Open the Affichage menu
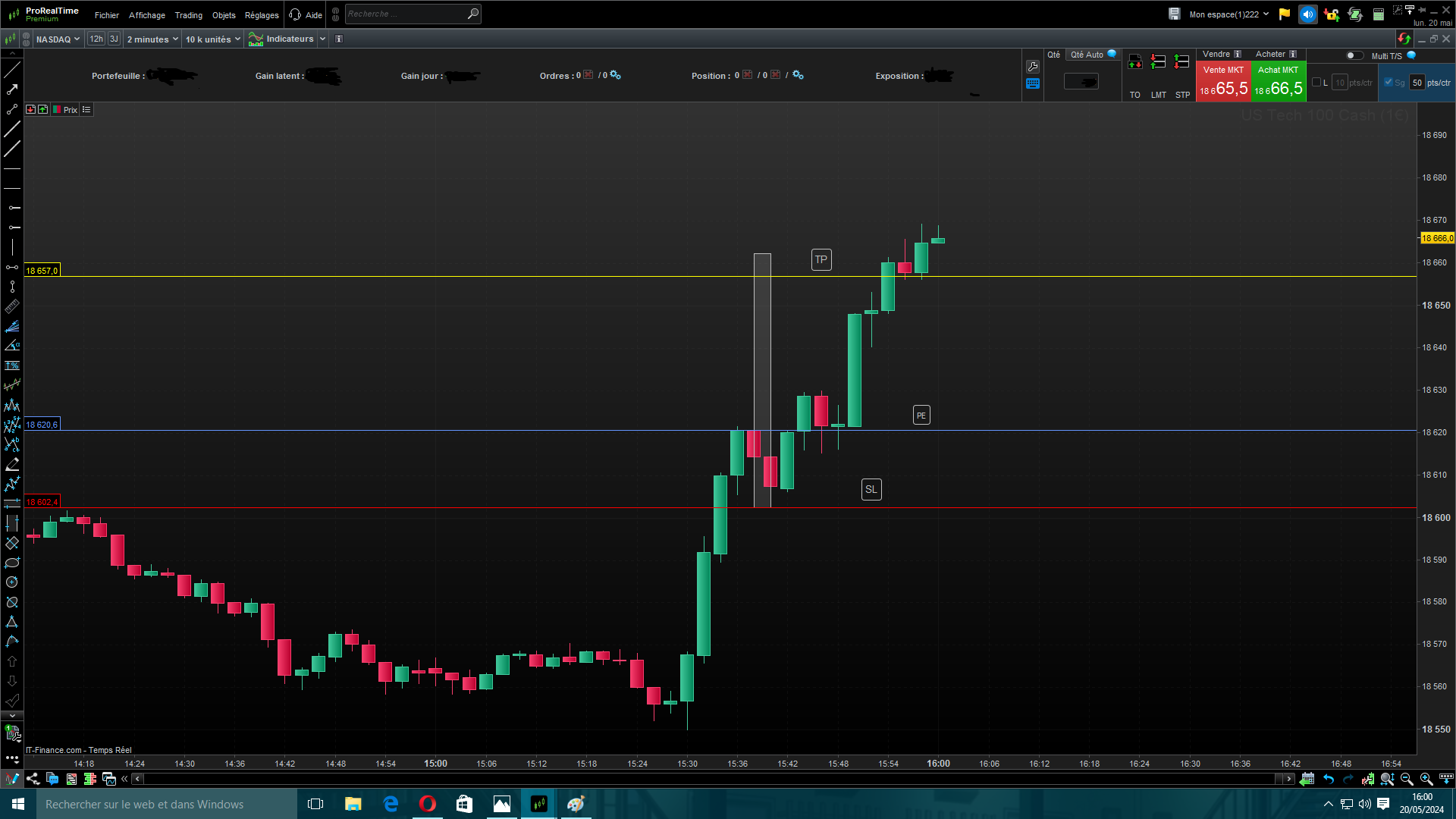The image size is (1456, 819). [x=146, y=15]
